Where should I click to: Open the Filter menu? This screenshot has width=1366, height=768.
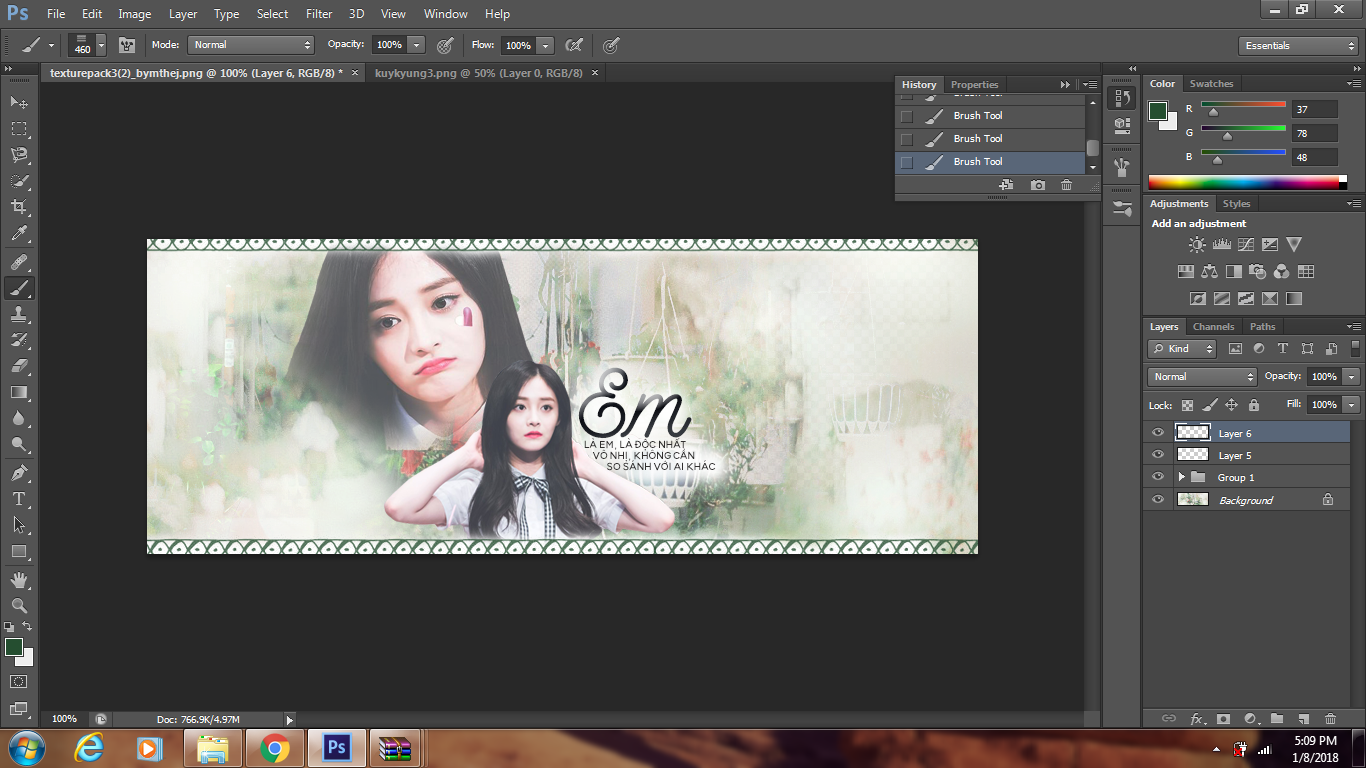click(x=319, y=14)
